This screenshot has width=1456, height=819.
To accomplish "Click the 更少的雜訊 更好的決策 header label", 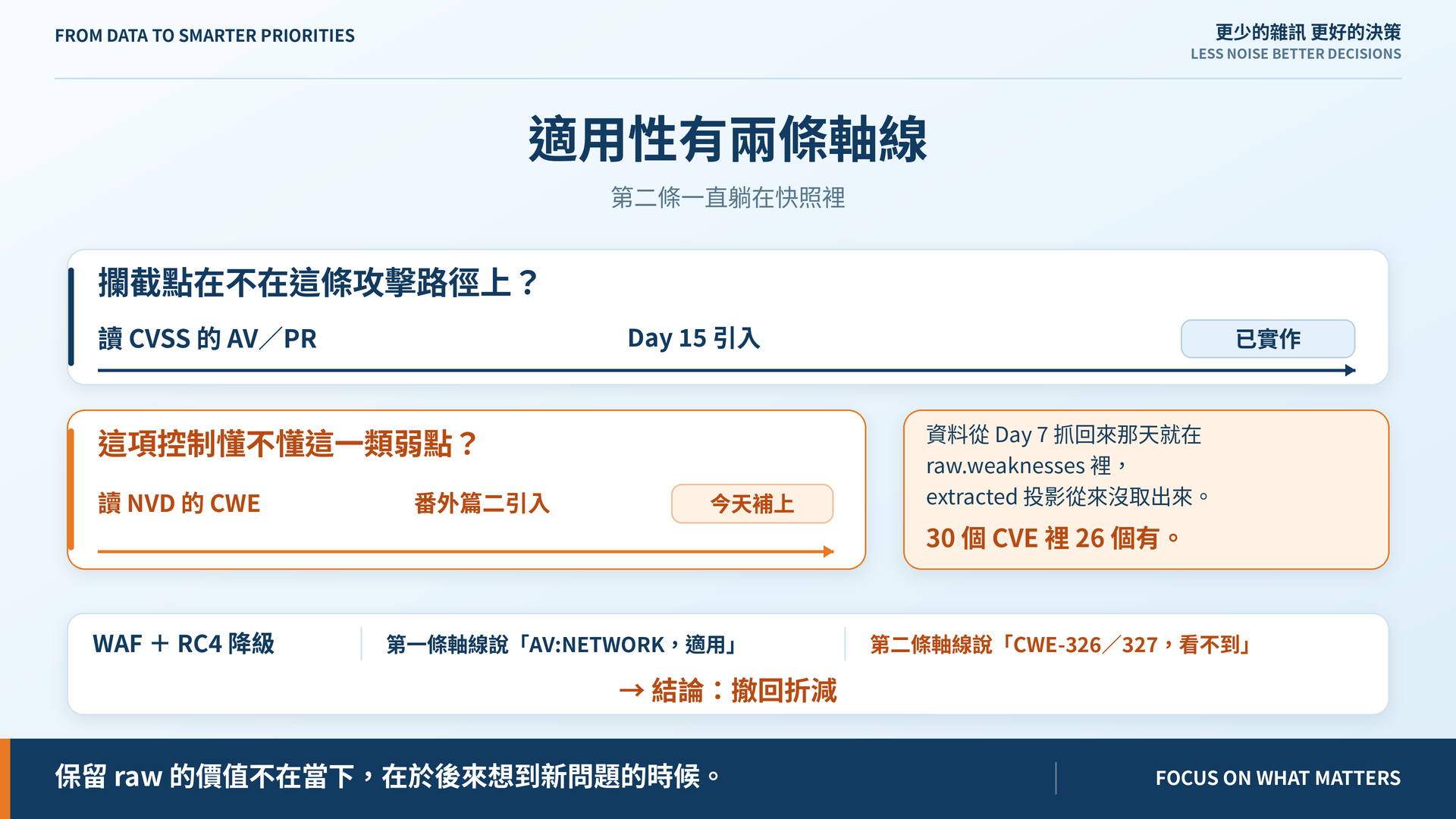I will 1308,32.
